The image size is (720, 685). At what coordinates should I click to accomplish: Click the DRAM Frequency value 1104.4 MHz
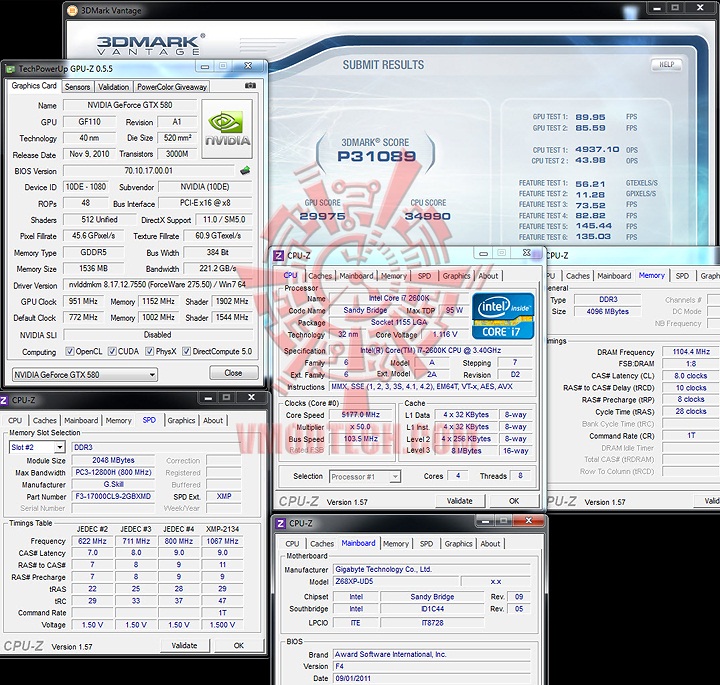[x=691, y=352]
